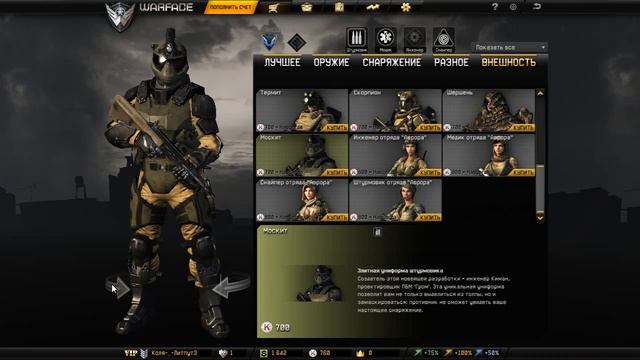The width and height of the screenshot is (640, 360).
Task: Click the +50% blue booster icon
Action: (x=478, y=352)
